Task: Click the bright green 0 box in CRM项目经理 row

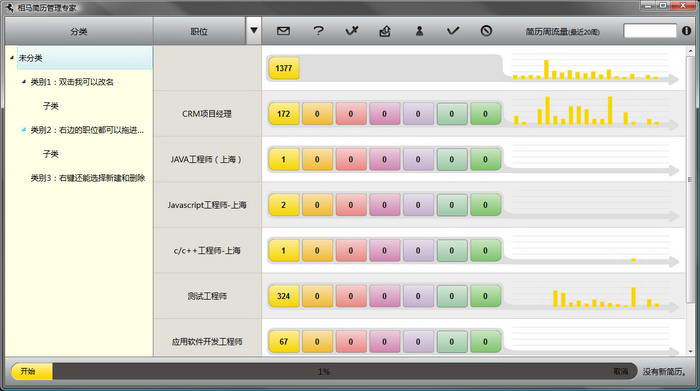Action: coord(485,114)
